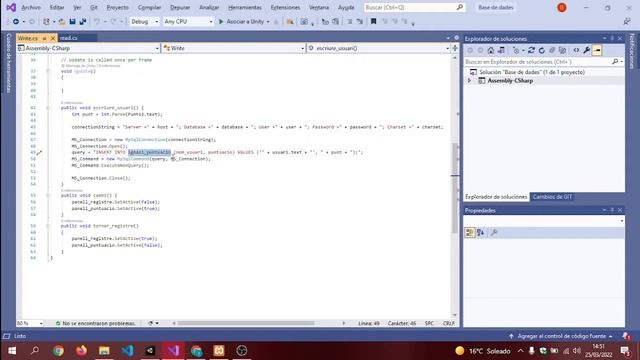This screenshot has height=360, width=640.
Task: Click the New Project toolbar icon
Action: pyautogui.click(x=46, y=22)
